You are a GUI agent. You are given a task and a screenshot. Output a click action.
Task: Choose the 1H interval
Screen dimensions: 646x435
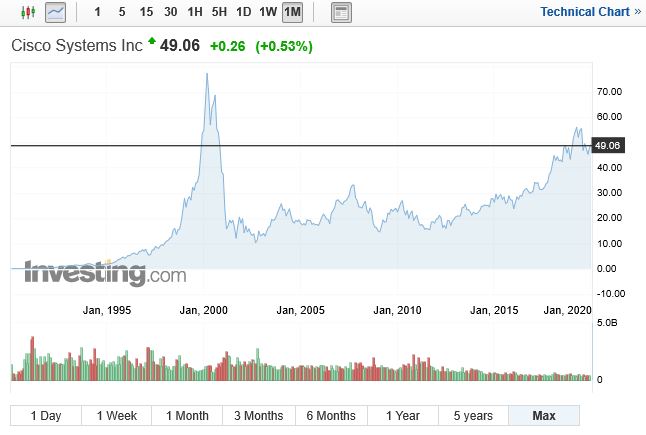tap(195, 12)
